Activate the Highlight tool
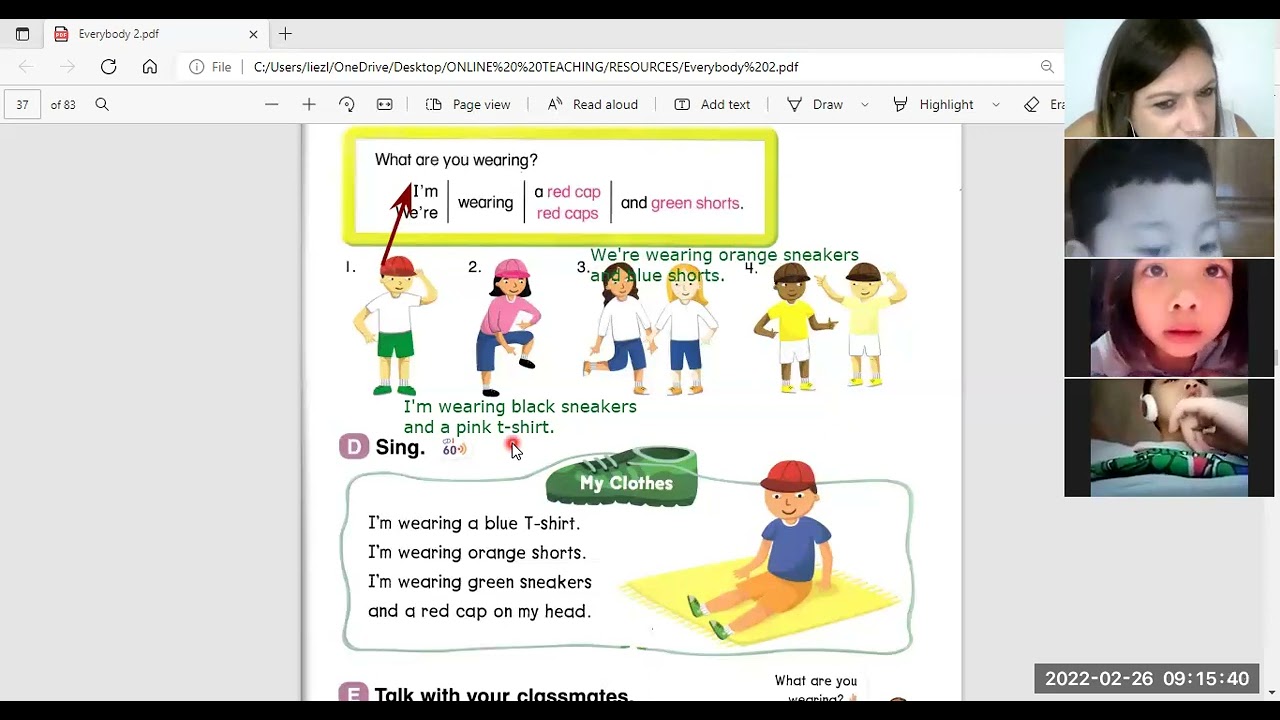The height and width of the screenshot is (720, 1280). click(933, 104)
